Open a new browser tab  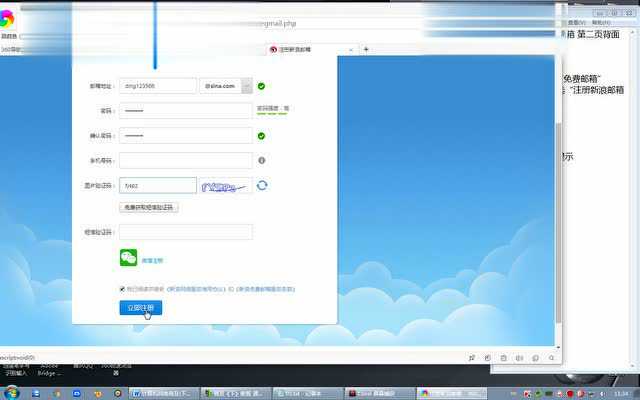366,49
